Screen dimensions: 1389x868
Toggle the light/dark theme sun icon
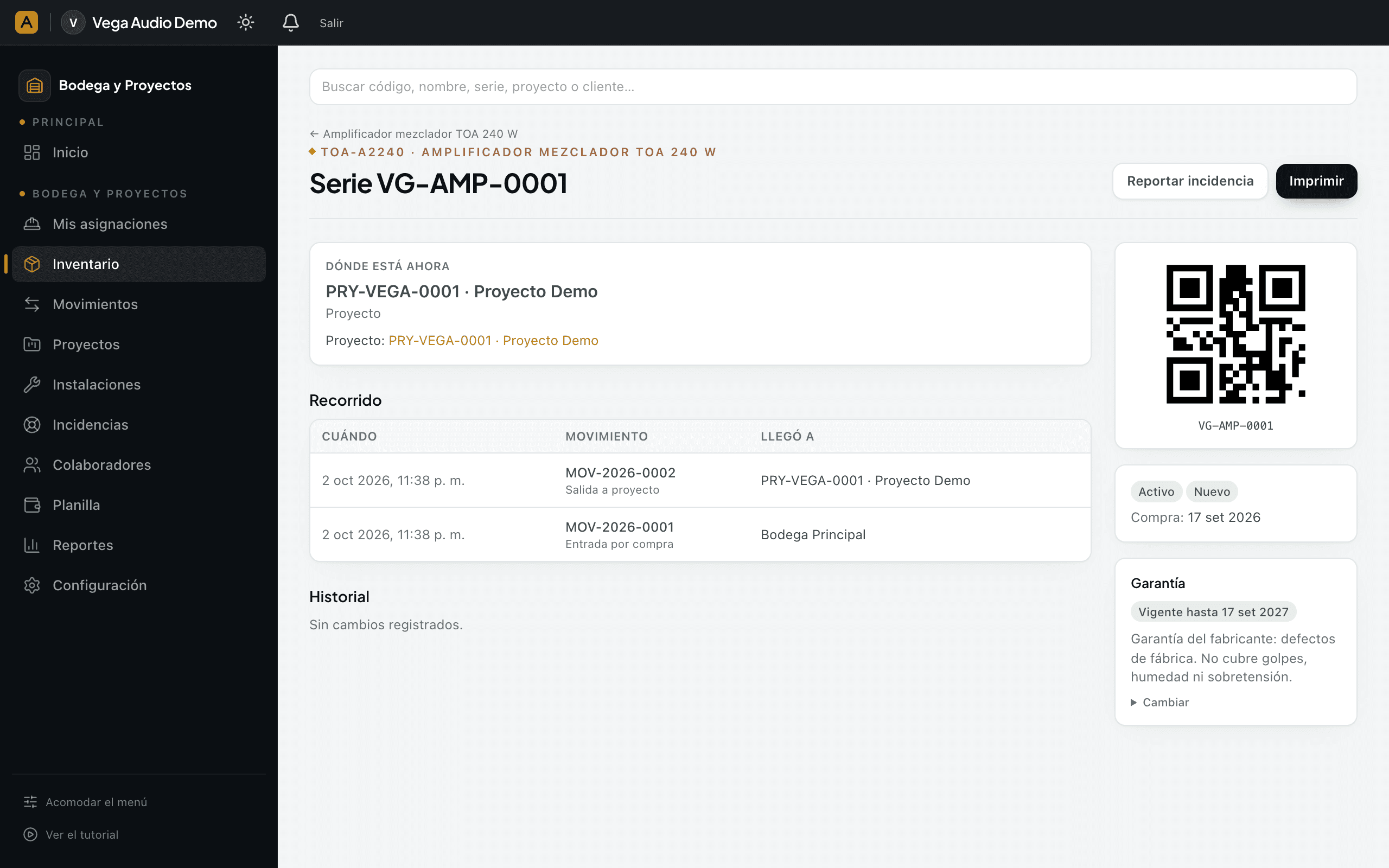coord(246,22)
